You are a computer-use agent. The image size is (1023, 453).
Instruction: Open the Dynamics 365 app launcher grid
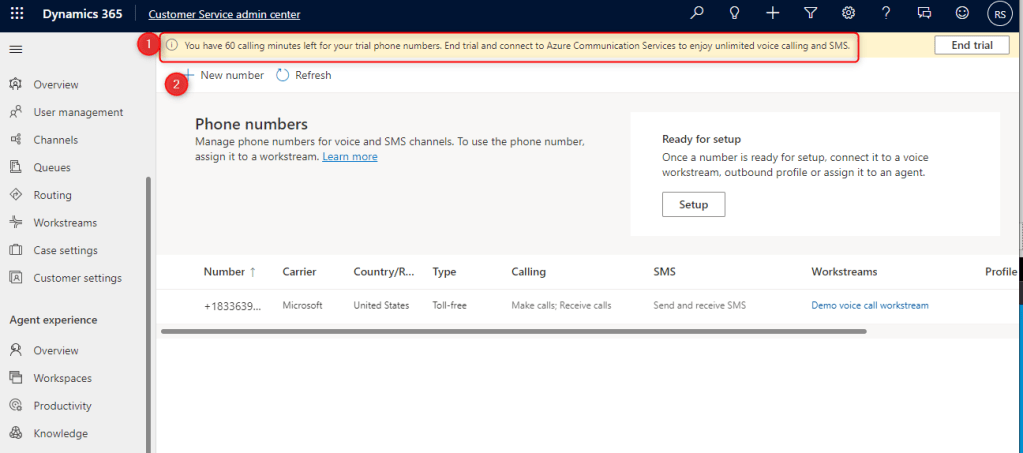point(17,14)
